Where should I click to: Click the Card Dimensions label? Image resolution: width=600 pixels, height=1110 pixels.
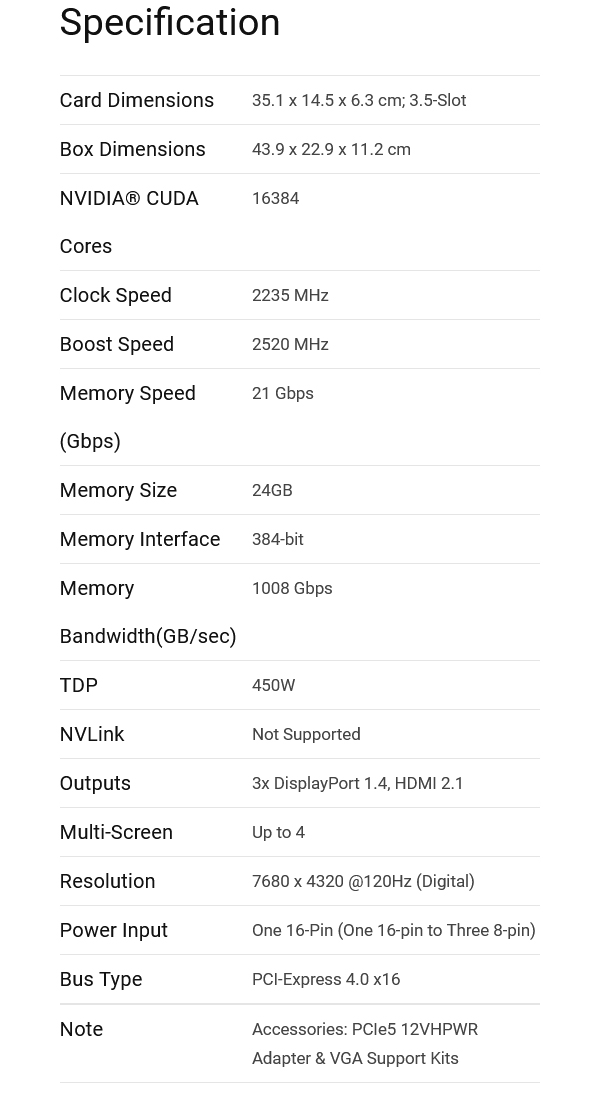point(136,100)
